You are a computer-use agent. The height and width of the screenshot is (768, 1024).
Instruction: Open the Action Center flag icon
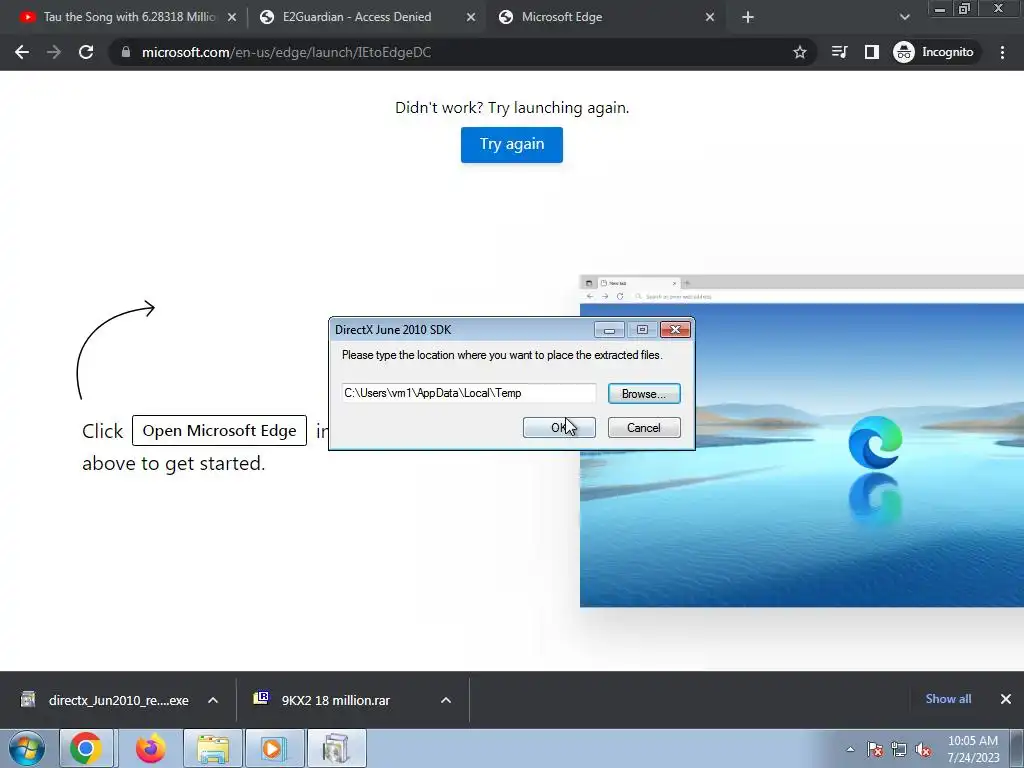point(875,749)
